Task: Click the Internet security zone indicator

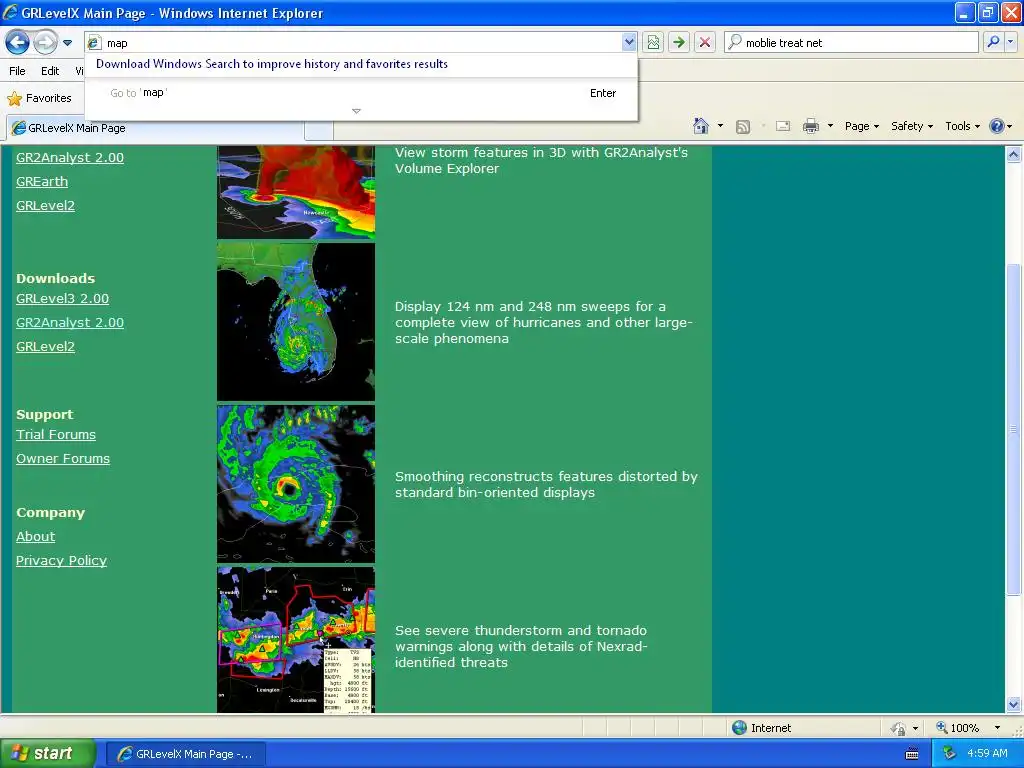Action: [x=761, y=728]
